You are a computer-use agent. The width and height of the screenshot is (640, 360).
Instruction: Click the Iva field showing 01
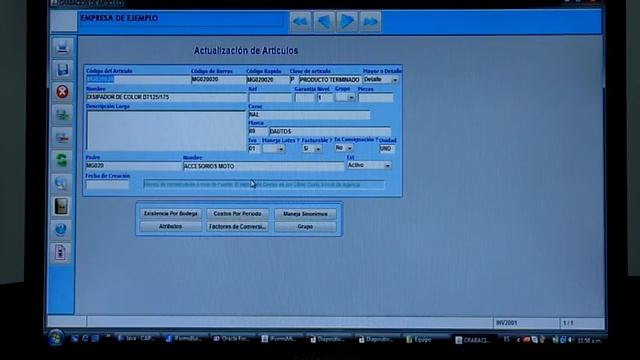pos(254,149)
